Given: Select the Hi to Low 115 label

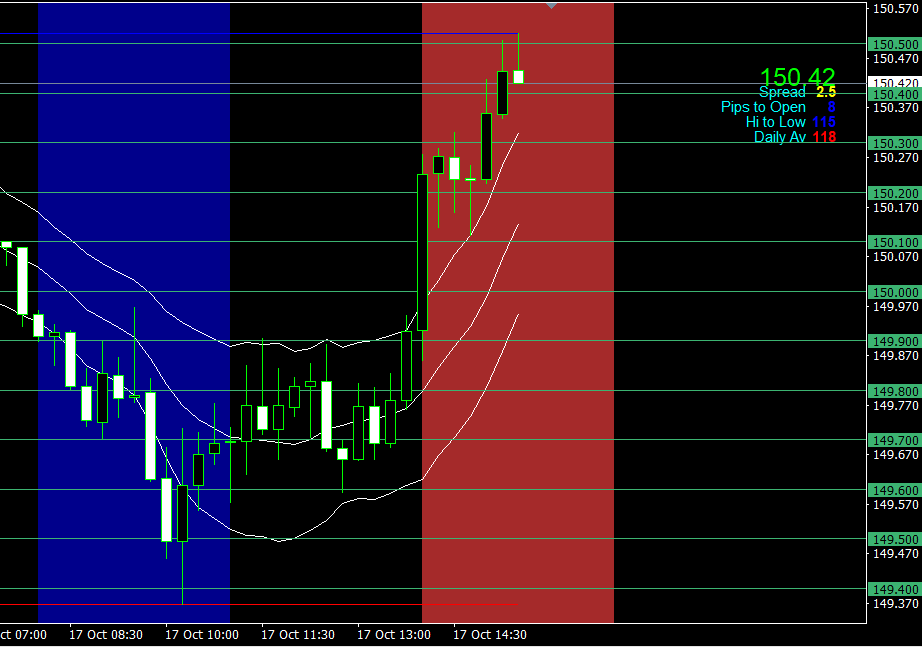Looking at the screenshot, I should pyautogui.click(x=790, y=122).
